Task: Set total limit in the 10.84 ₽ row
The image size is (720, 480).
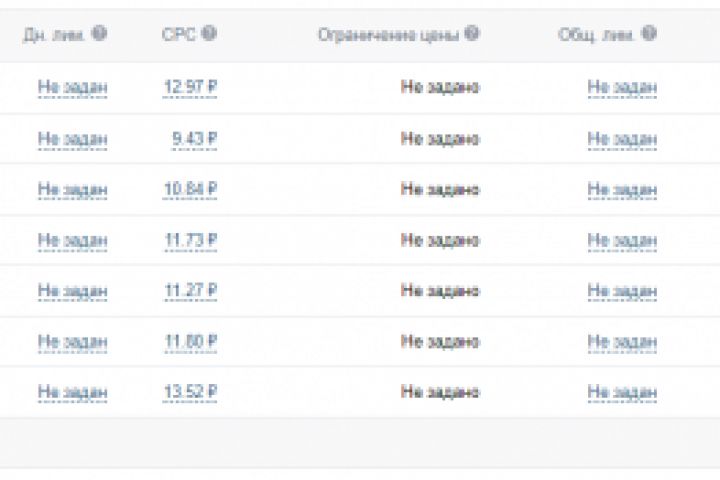Action: (622, 190)
